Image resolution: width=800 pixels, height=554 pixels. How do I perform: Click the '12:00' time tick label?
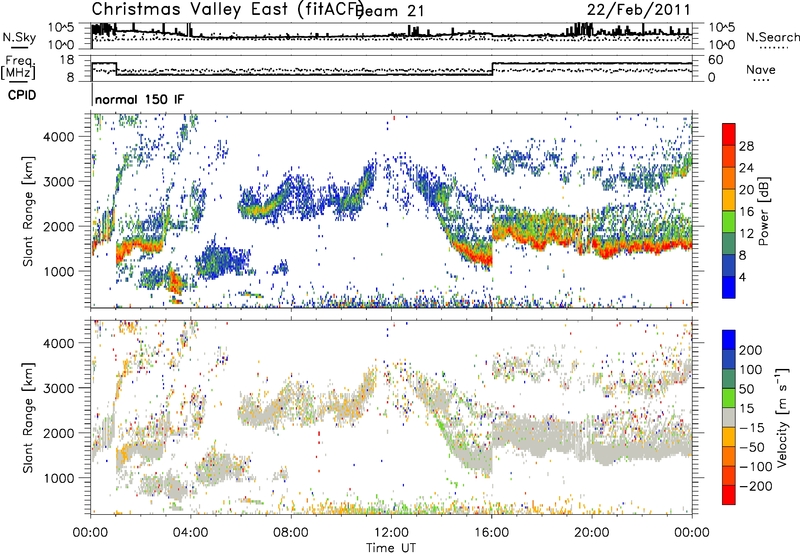pyautogui.click(x=391, y=533)
